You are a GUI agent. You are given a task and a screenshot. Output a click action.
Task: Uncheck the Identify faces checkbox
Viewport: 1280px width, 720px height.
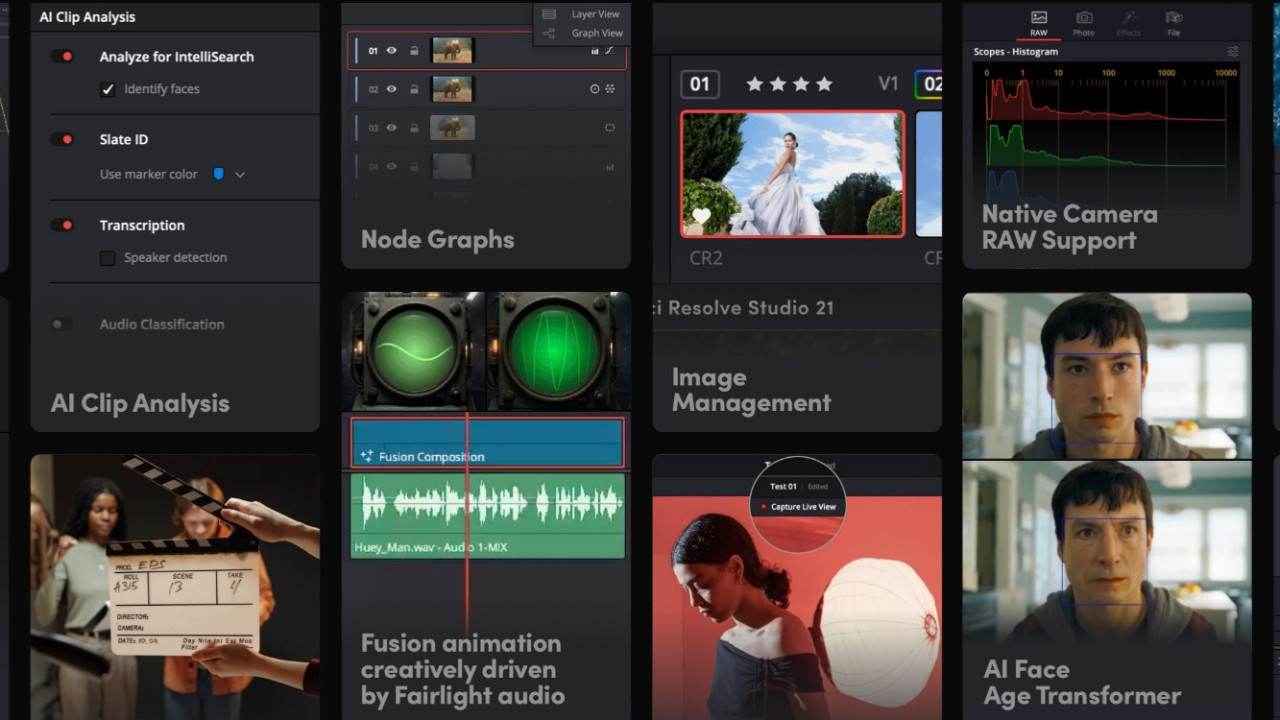coord(107,89)
